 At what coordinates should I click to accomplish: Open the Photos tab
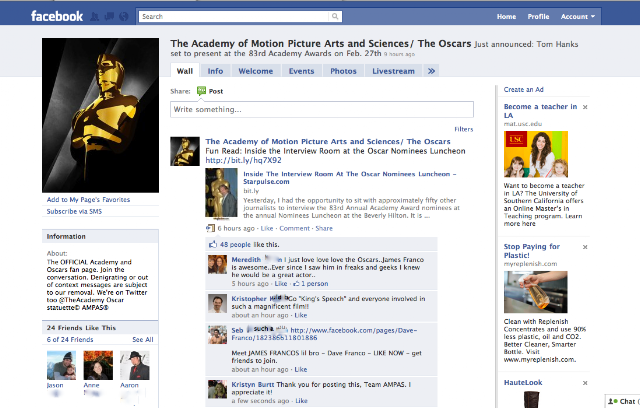[343, 71]
